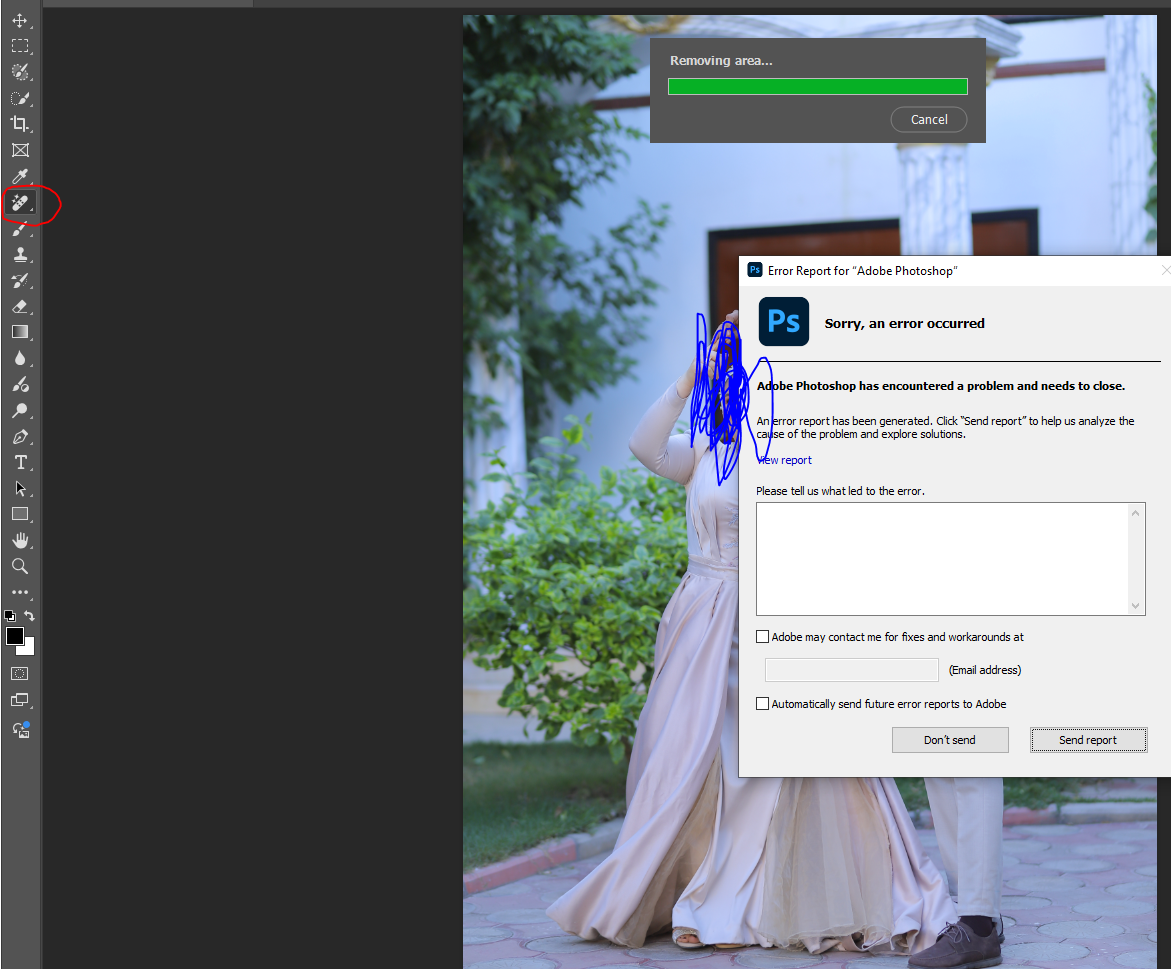Select the Brush tool
Viewport: 1171px width, 969px height.
pyautogui.click(x=20, y=228)
